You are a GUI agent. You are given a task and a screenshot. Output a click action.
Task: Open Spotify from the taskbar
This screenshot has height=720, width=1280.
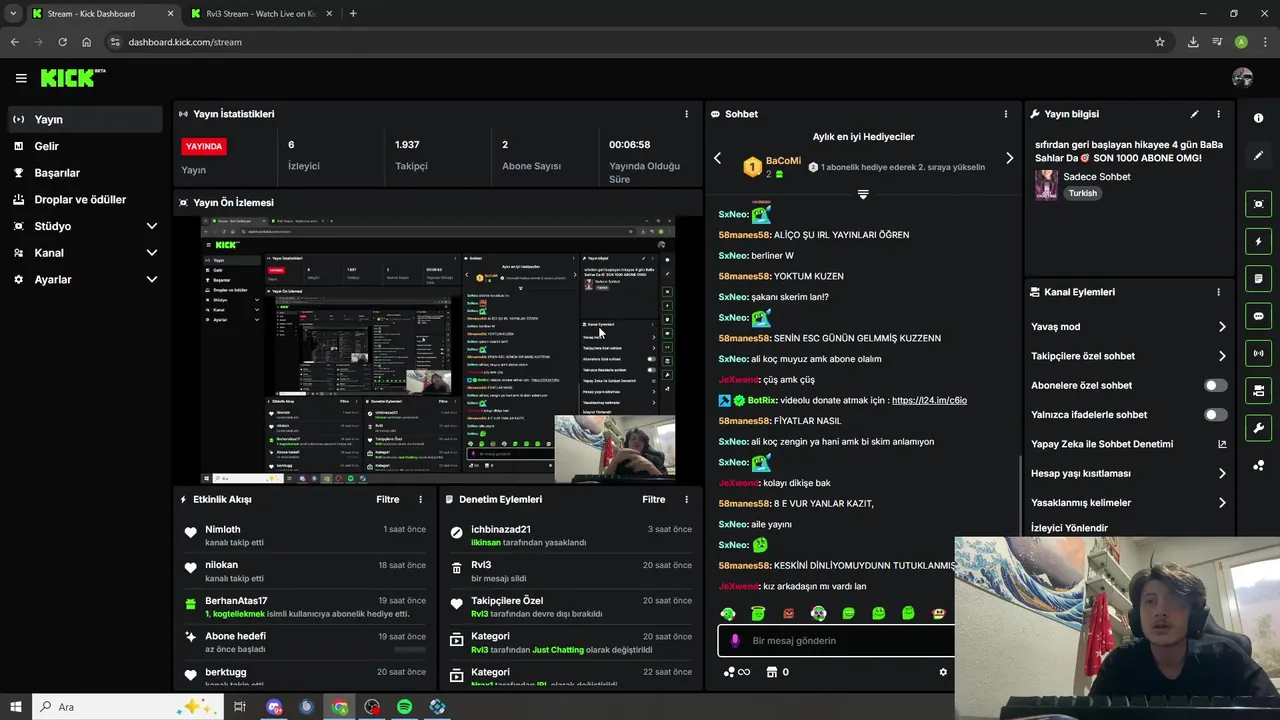pos(404,707)
